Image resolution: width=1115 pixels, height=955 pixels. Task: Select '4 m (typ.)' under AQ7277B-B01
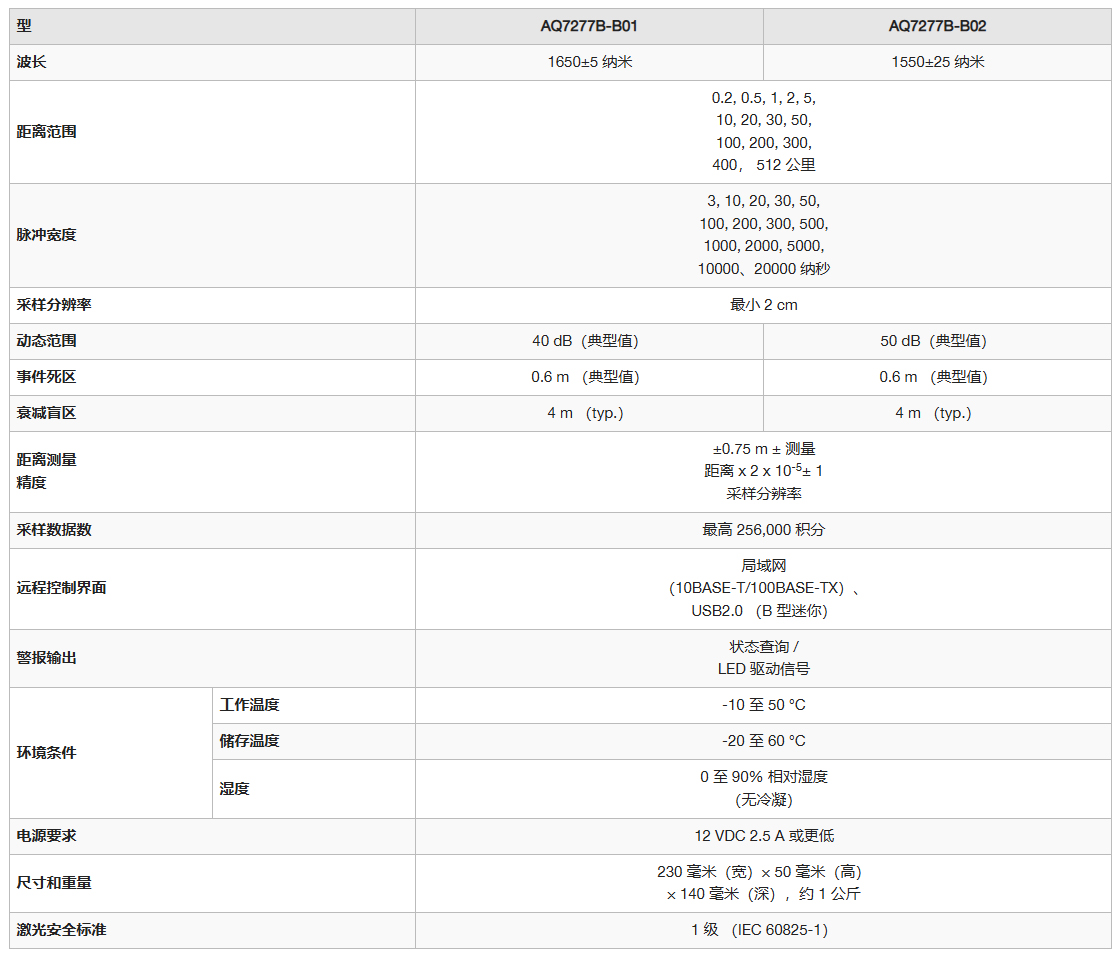pyautogui.click(x=585, y=413)
